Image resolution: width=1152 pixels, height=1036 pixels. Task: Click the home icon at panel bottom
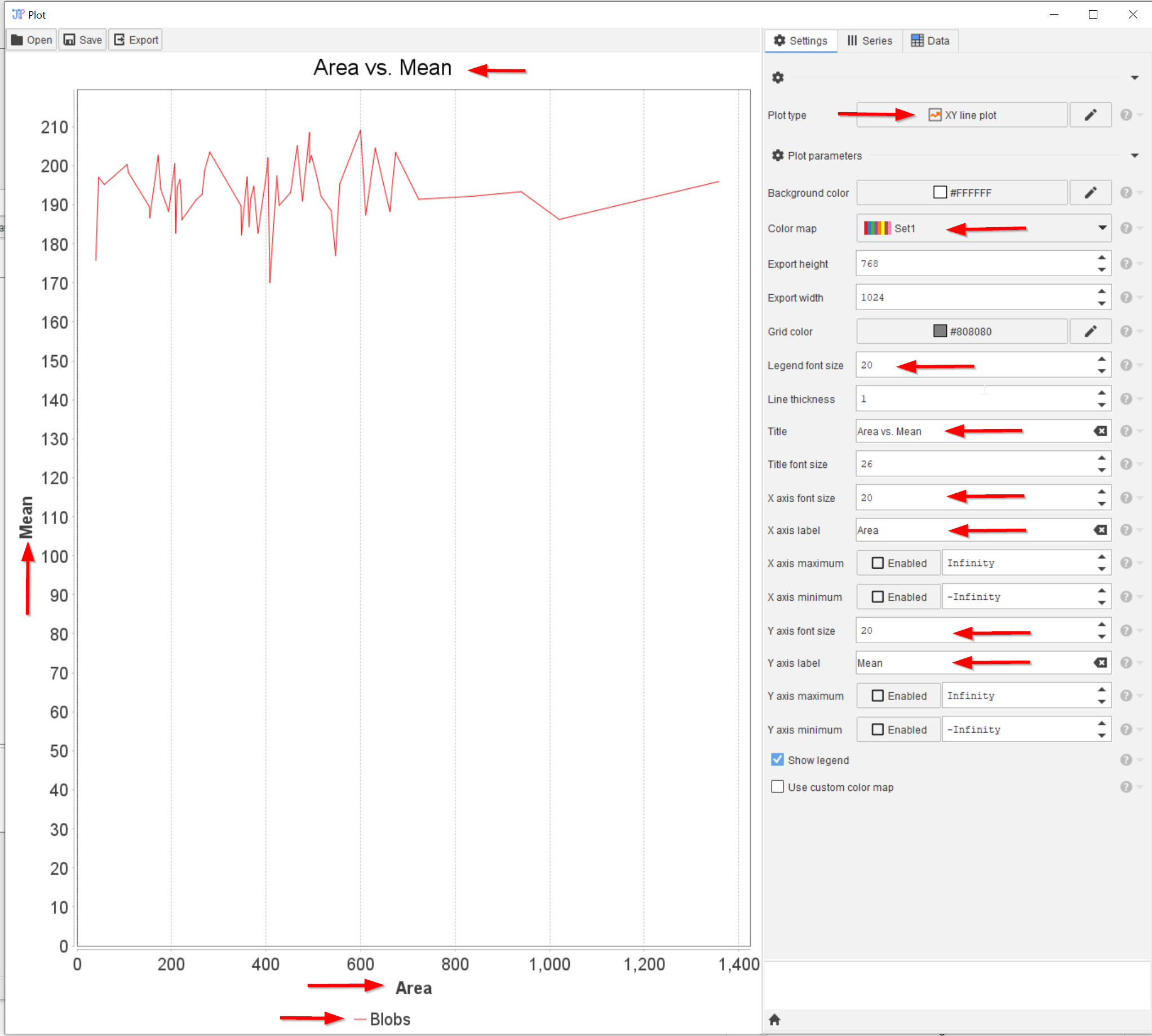[774, 1020]
